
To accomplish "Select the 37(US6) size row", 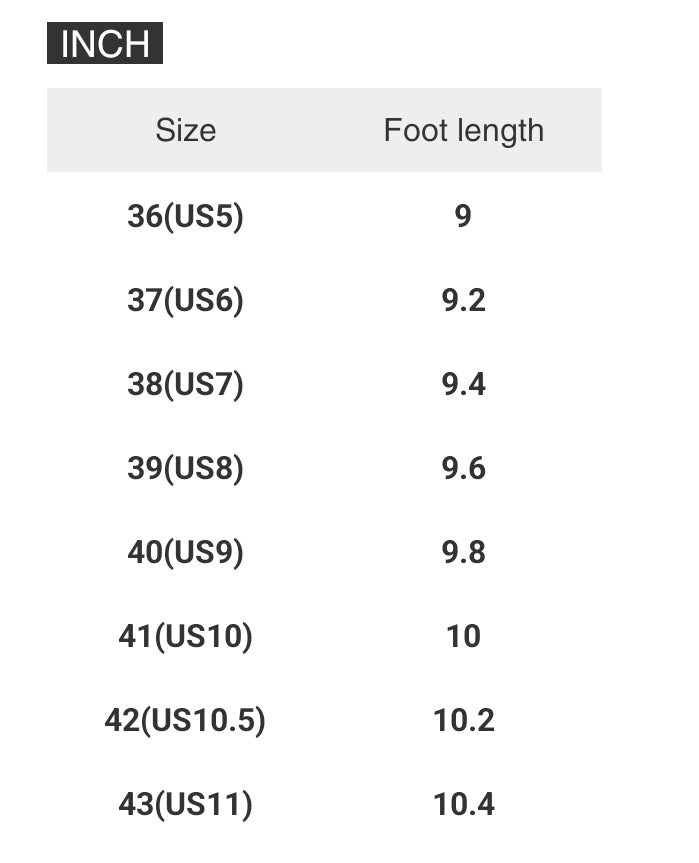I will 185,300.
